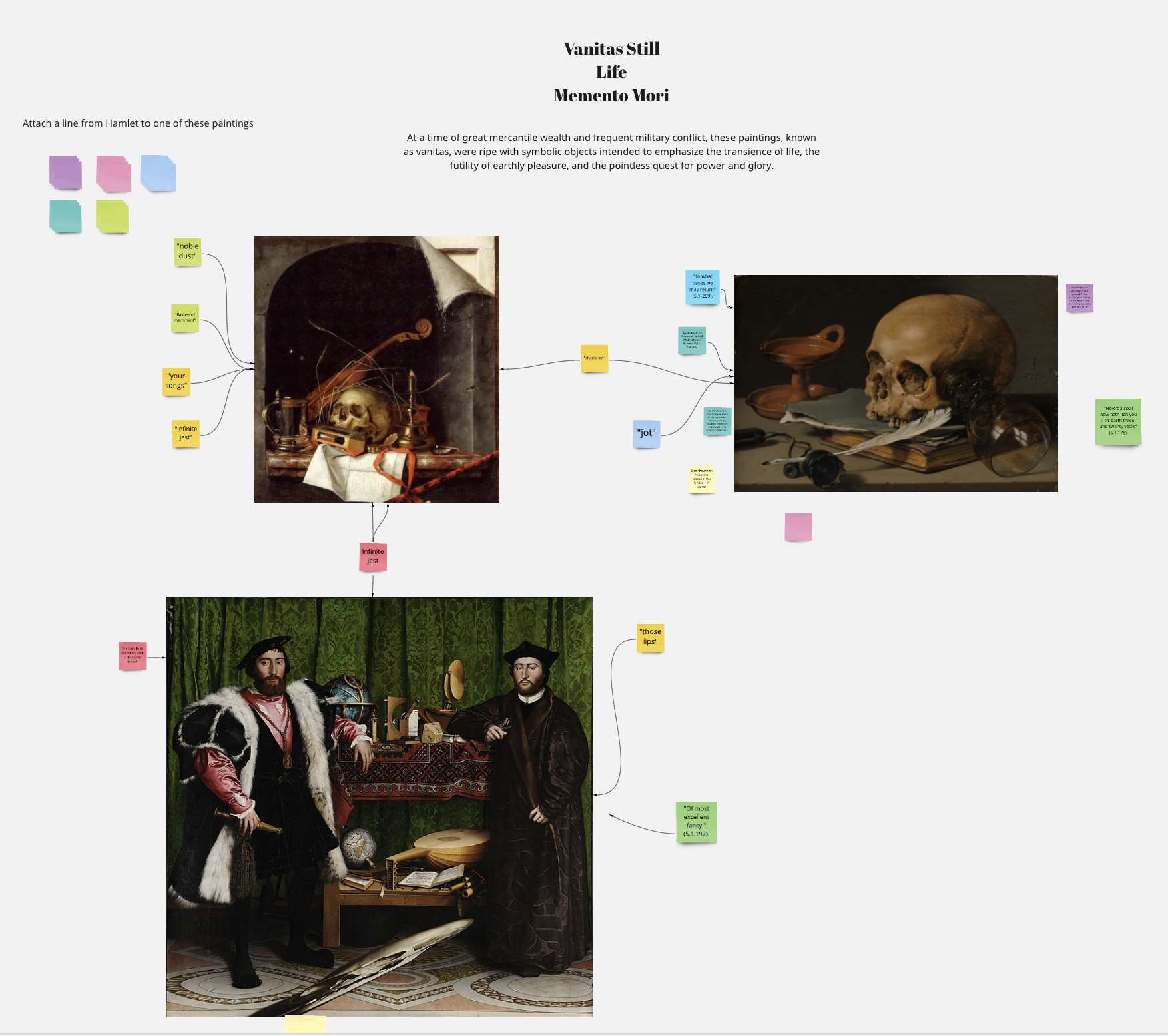Screen dimensions: 1168x1036
Task: Select the partially hidden yellow note below Ambassadors
Action: 305,1024
